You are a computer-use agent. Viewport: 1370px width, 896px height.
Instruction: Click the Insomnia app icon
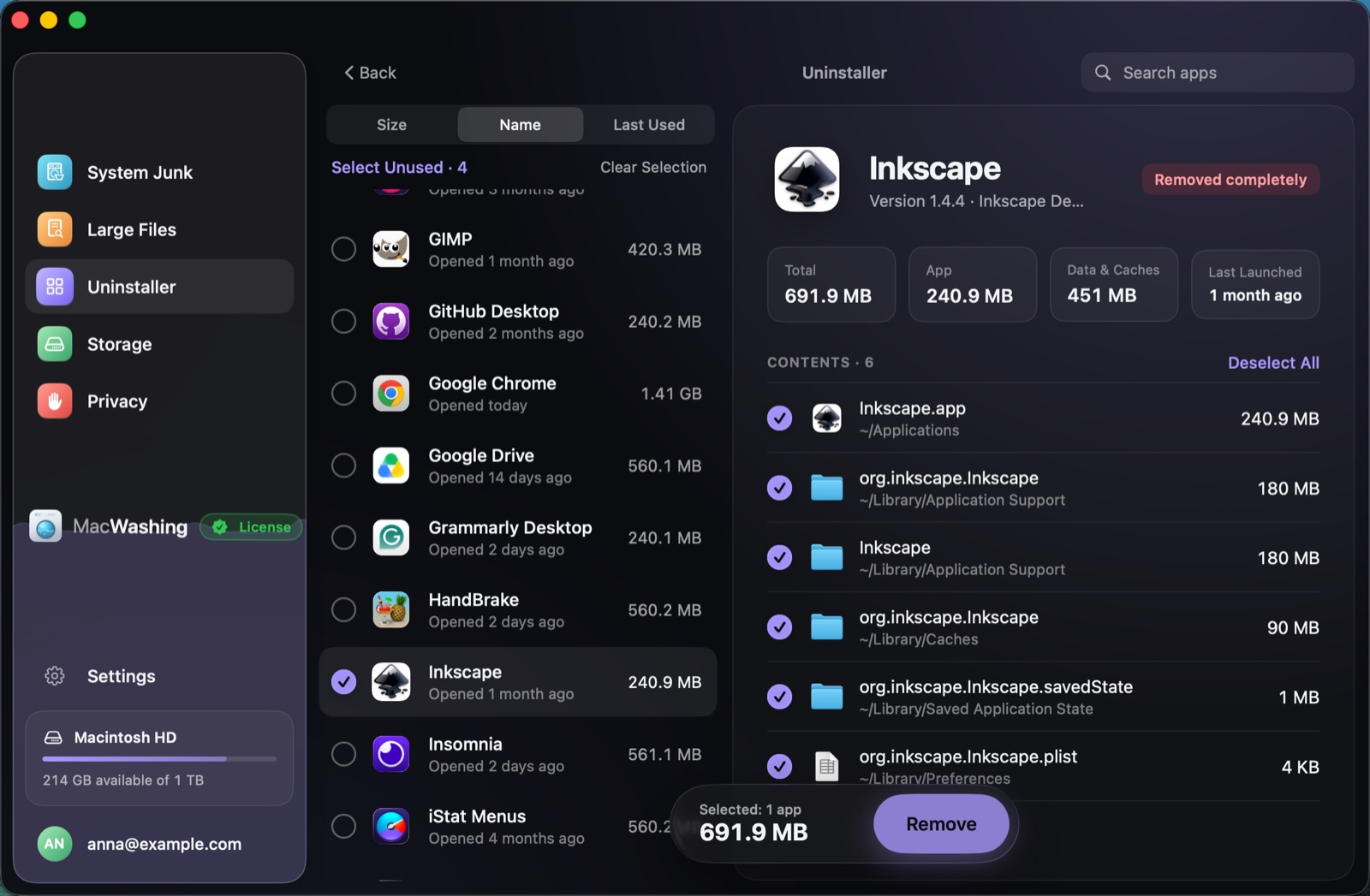pos(391,754)
